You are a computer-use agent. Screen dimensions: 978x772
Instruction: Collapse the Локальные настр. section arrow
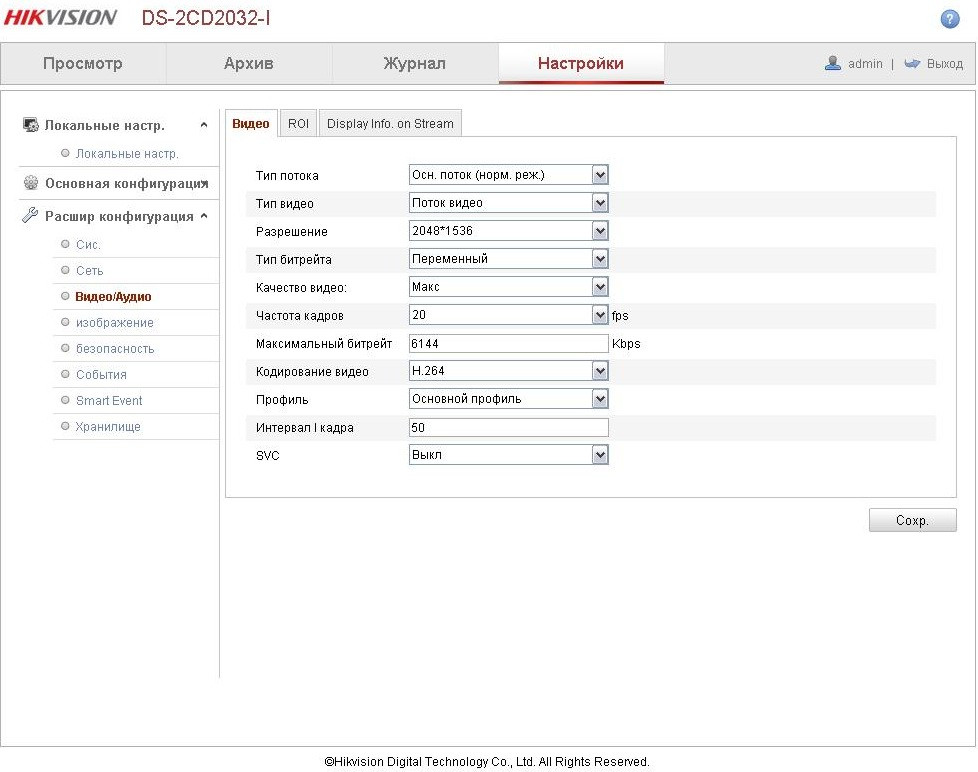(204, 126)
